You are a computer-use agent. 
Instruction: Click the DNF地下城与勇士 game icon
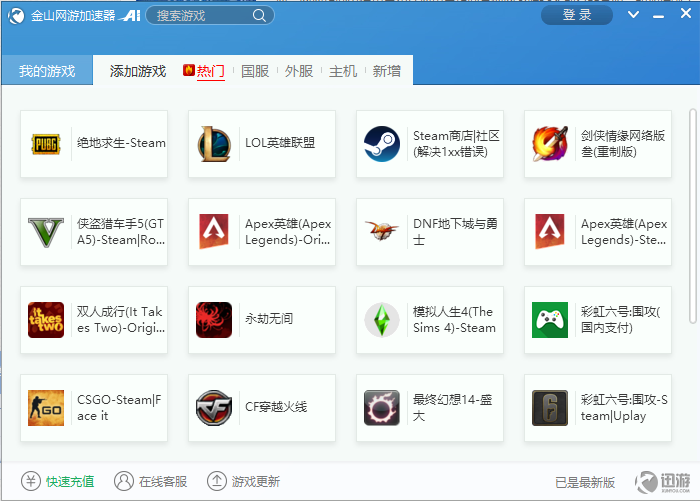click(x=382, y=231)
